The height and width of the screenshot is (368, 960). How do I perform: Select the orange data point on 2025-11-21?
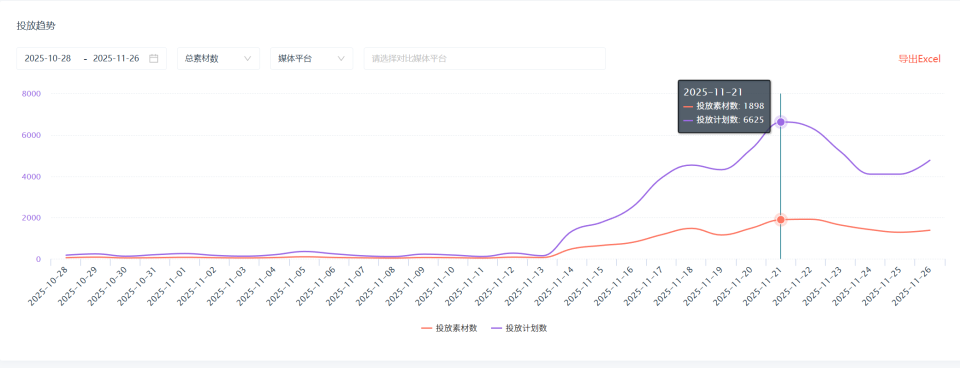tap(781, 220)
